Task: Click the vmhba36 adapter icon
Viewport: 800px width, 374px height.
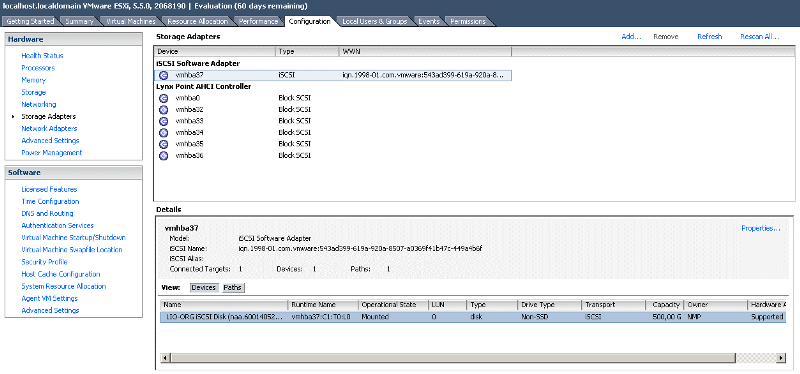Action: (164, 156)
